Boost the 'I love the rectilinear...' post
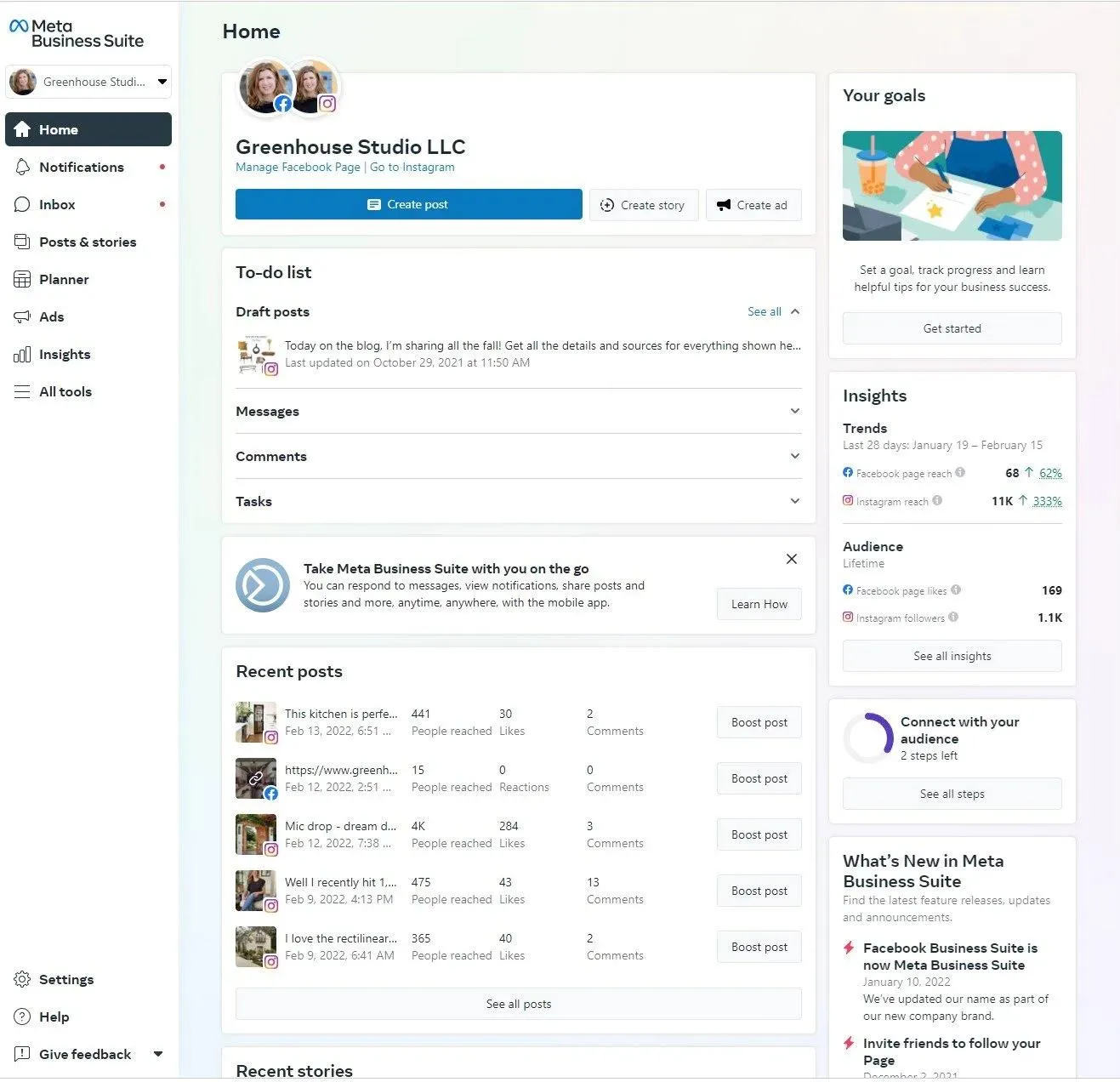This screenshot has width=1120, height=1082. pos(759,947)
